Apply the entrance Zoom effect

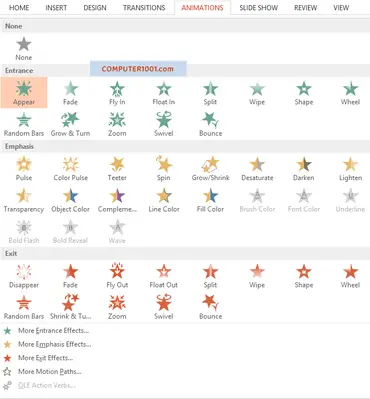[117, 125]
